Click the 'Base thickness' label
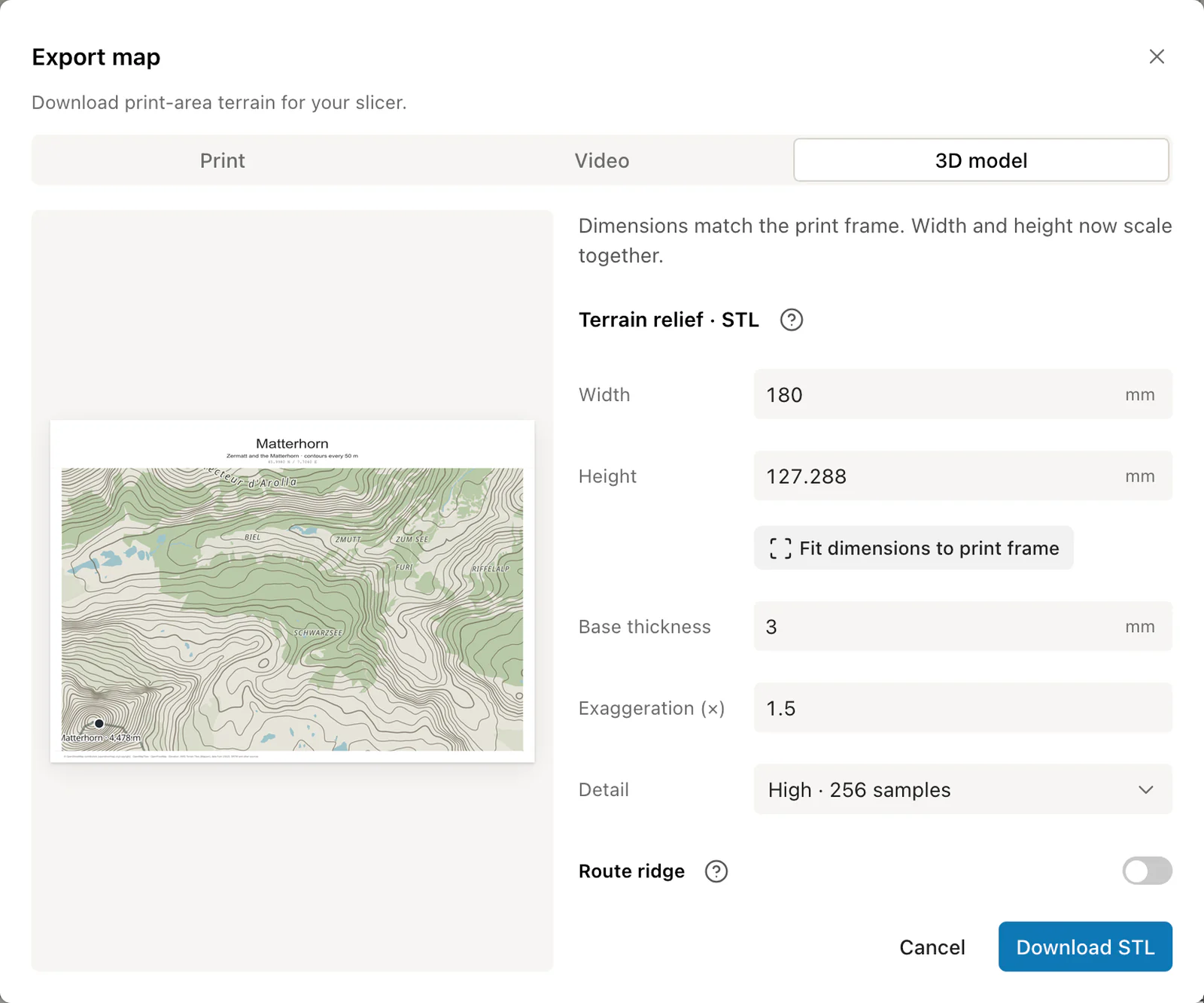Image resolution: width=1204 pixels, height=1003 pixels. (644, 626)
